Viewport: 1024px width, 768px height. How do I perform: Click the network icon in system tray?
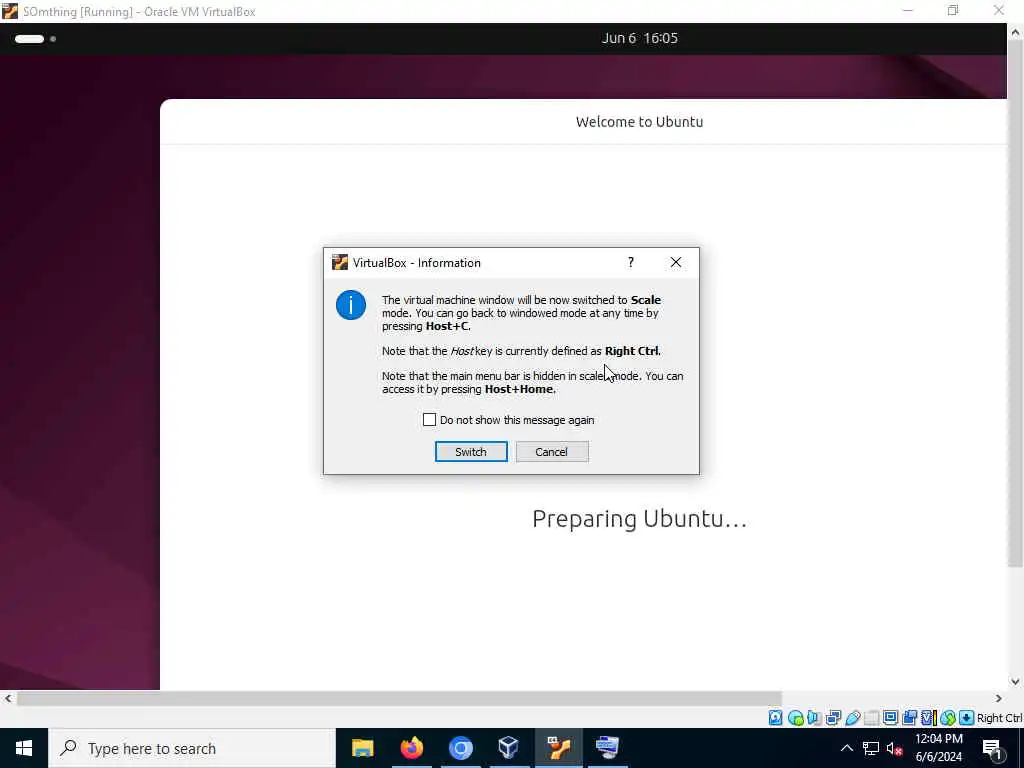[871, 748]
